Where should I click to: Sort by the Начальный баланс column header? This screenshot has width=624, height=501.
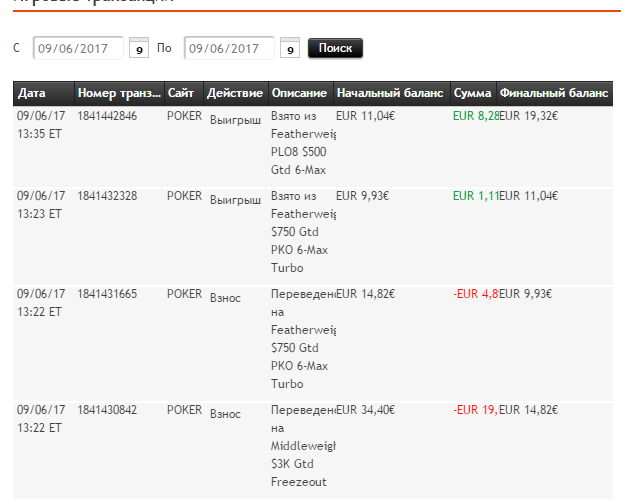click(392, 93)
